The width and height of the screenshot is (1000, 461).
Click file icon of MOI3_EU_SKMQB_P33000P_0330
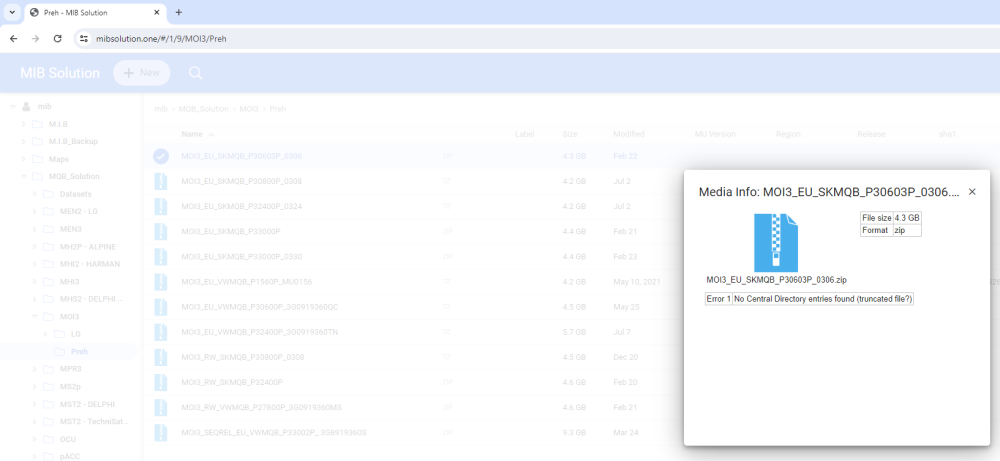pos(161,257)
